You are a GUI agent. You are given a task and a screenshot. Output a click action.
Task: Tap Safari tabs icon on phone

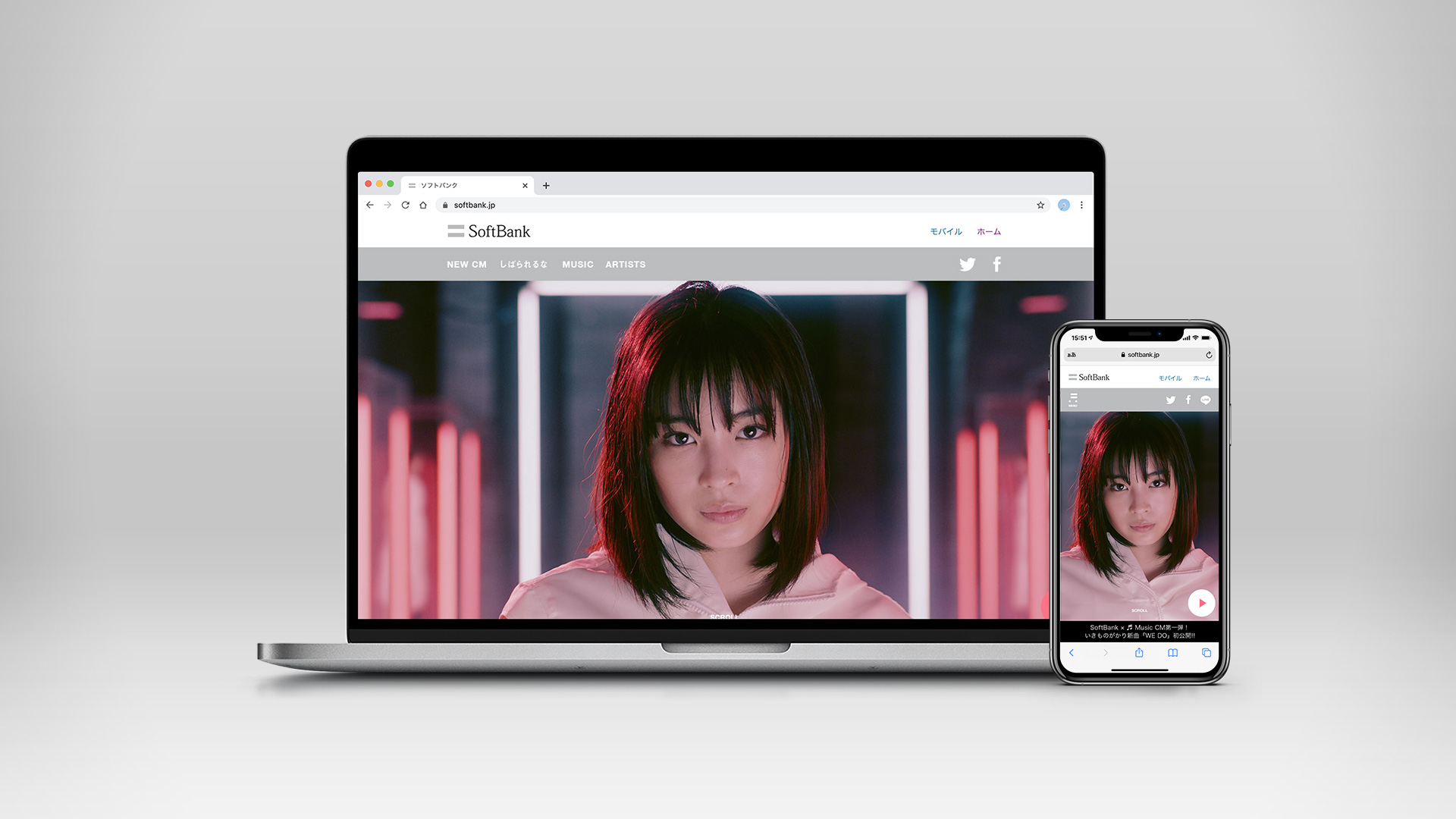tap(1207, 653)
